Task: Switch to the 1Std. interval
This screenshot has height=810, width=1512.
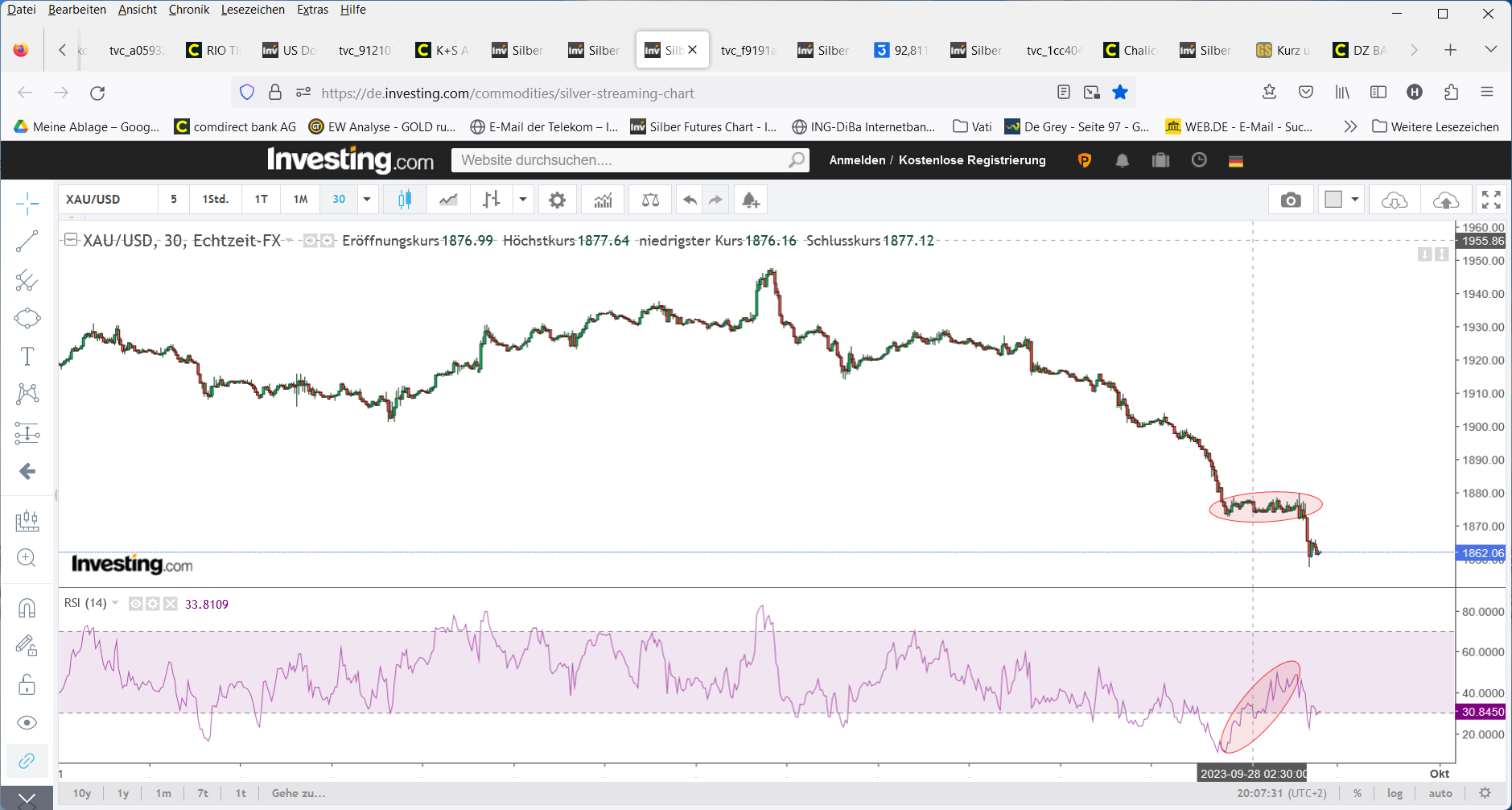Action: 215,200
